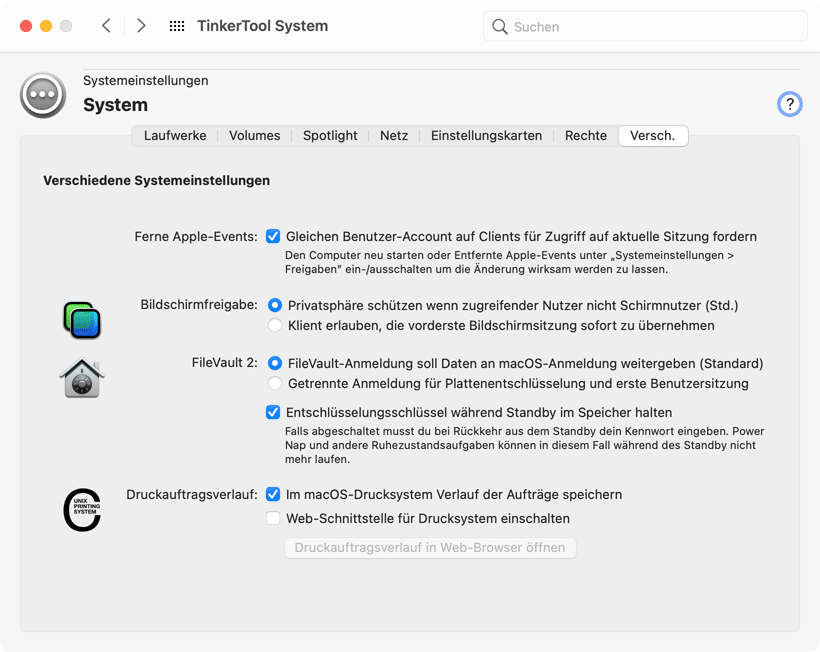Click the search magnifier icon

pyautogui.click(x=499, y=27)
